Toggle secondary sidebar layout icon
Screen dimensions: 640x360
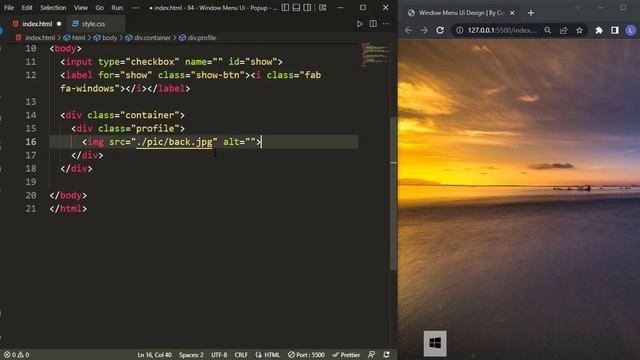pos(307,7)
